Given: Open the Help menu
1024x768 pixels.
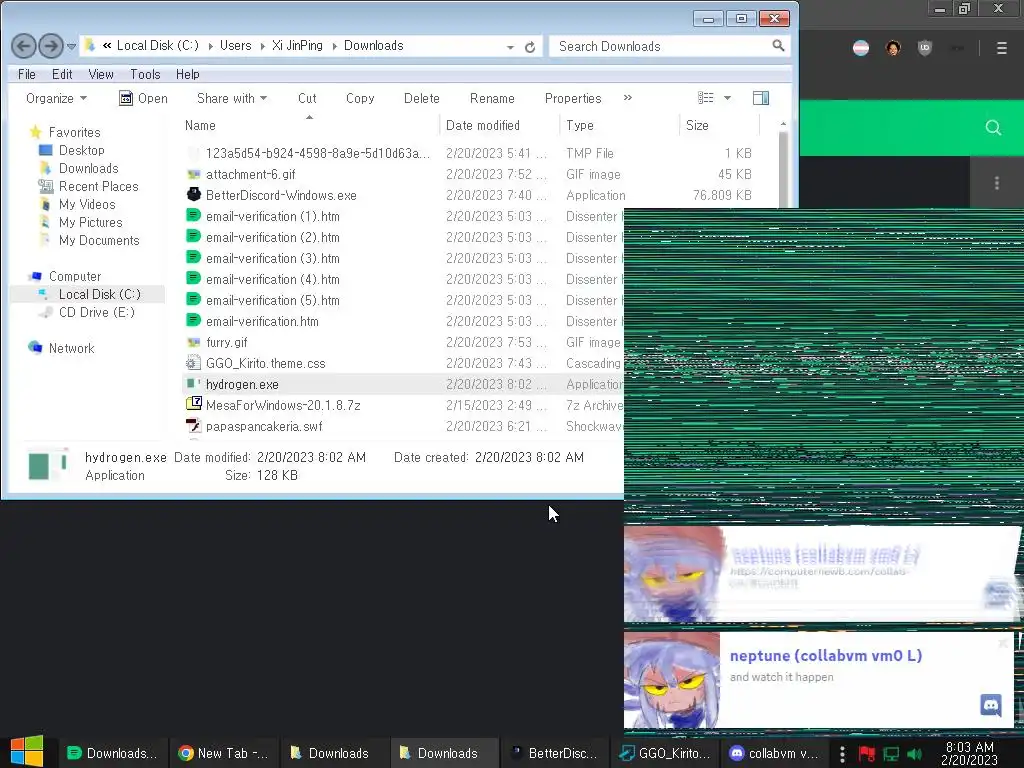Looking at the screenshot, I should coord(187,74).
